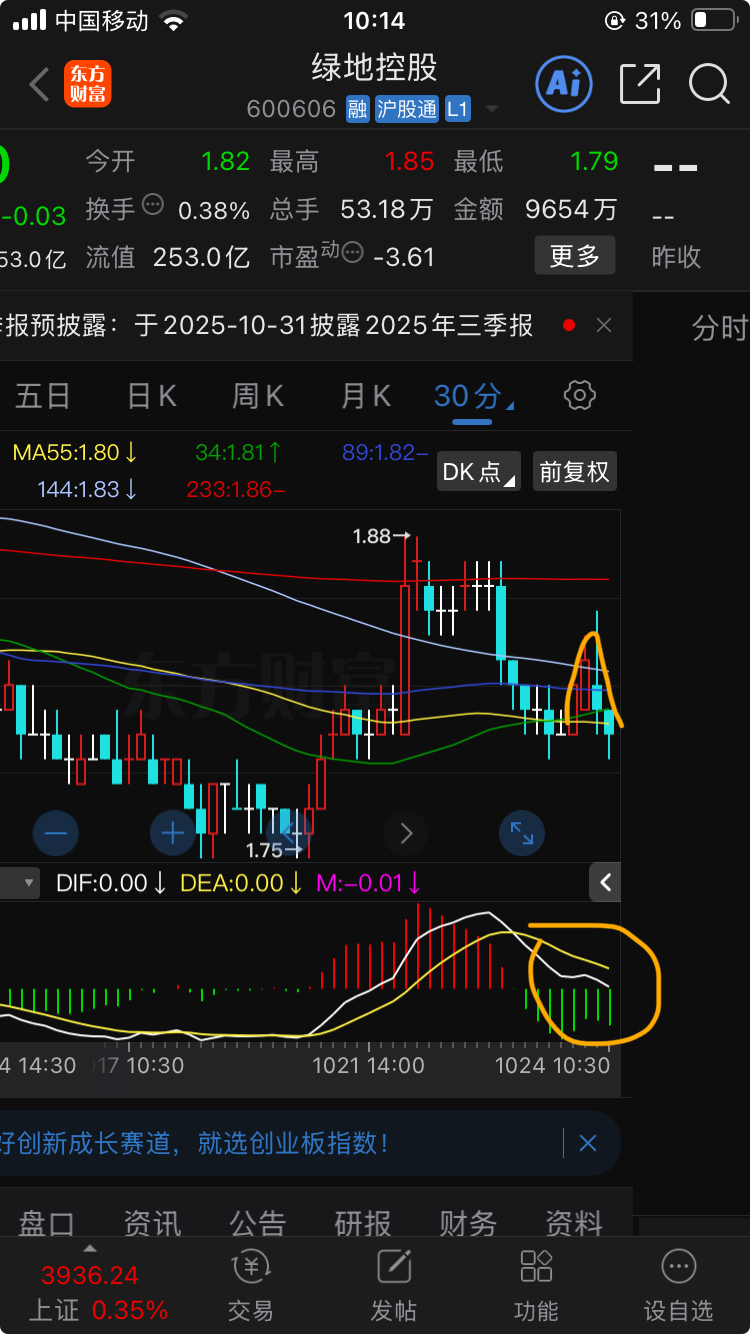Tap the 3936.24 上证 index value
The image size is (750, 1334).
pyautogui.click(x=90, y=1275)
